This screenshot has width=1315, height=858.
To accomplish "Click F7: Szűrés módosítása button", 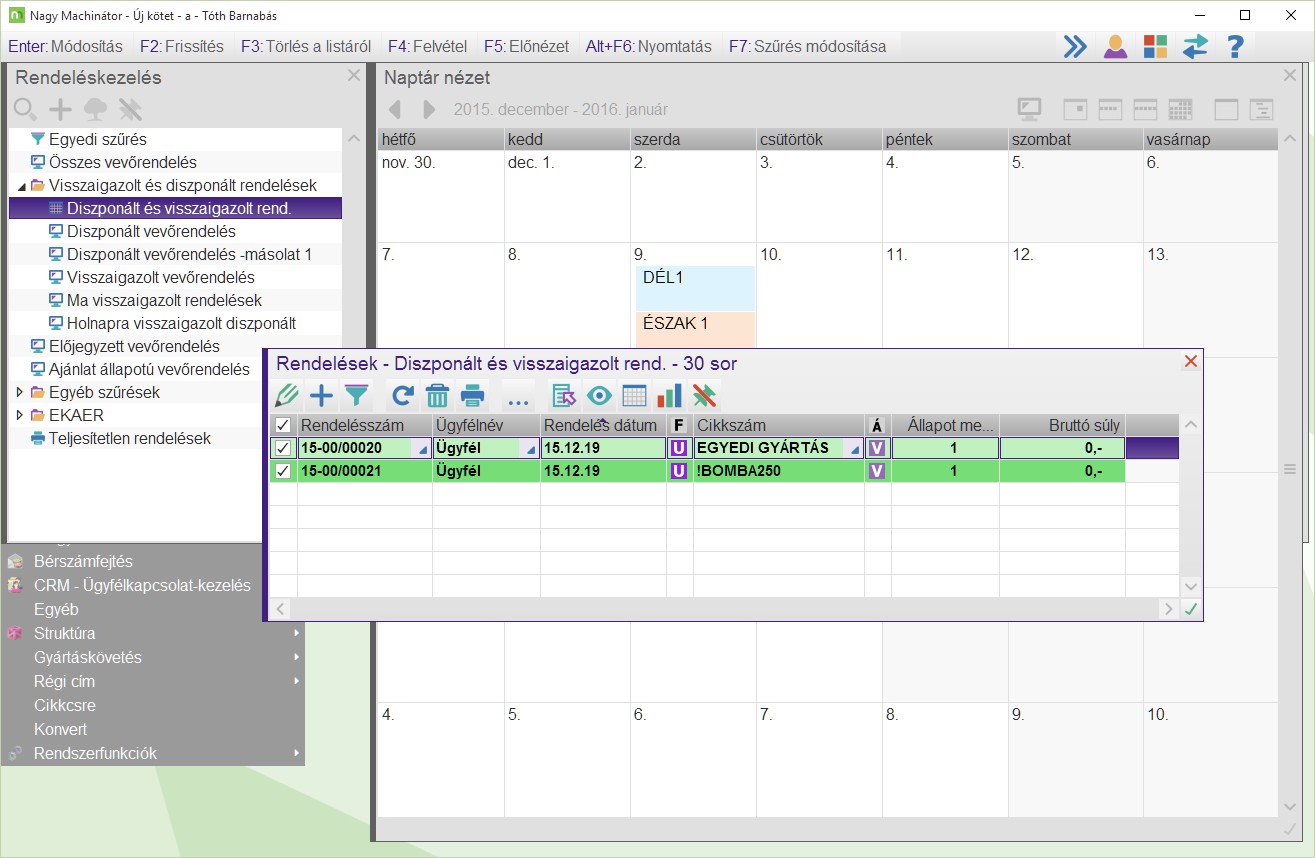I will tap(807, 46).
